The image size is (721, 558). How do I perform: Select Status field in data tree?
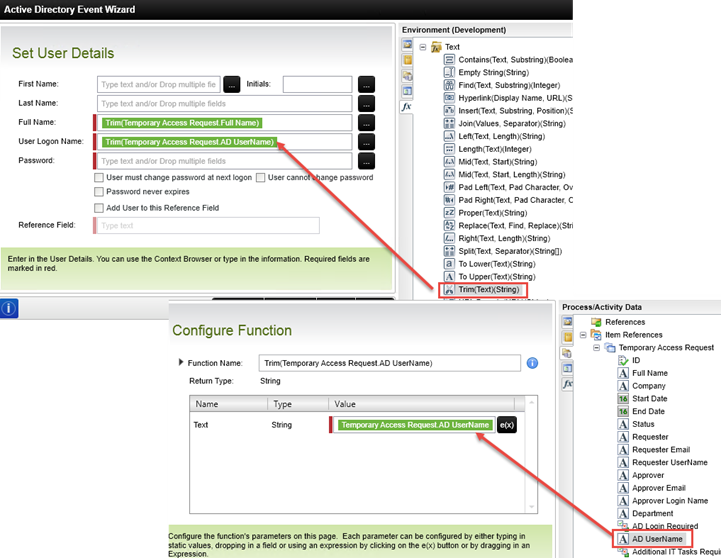(636, 424)
